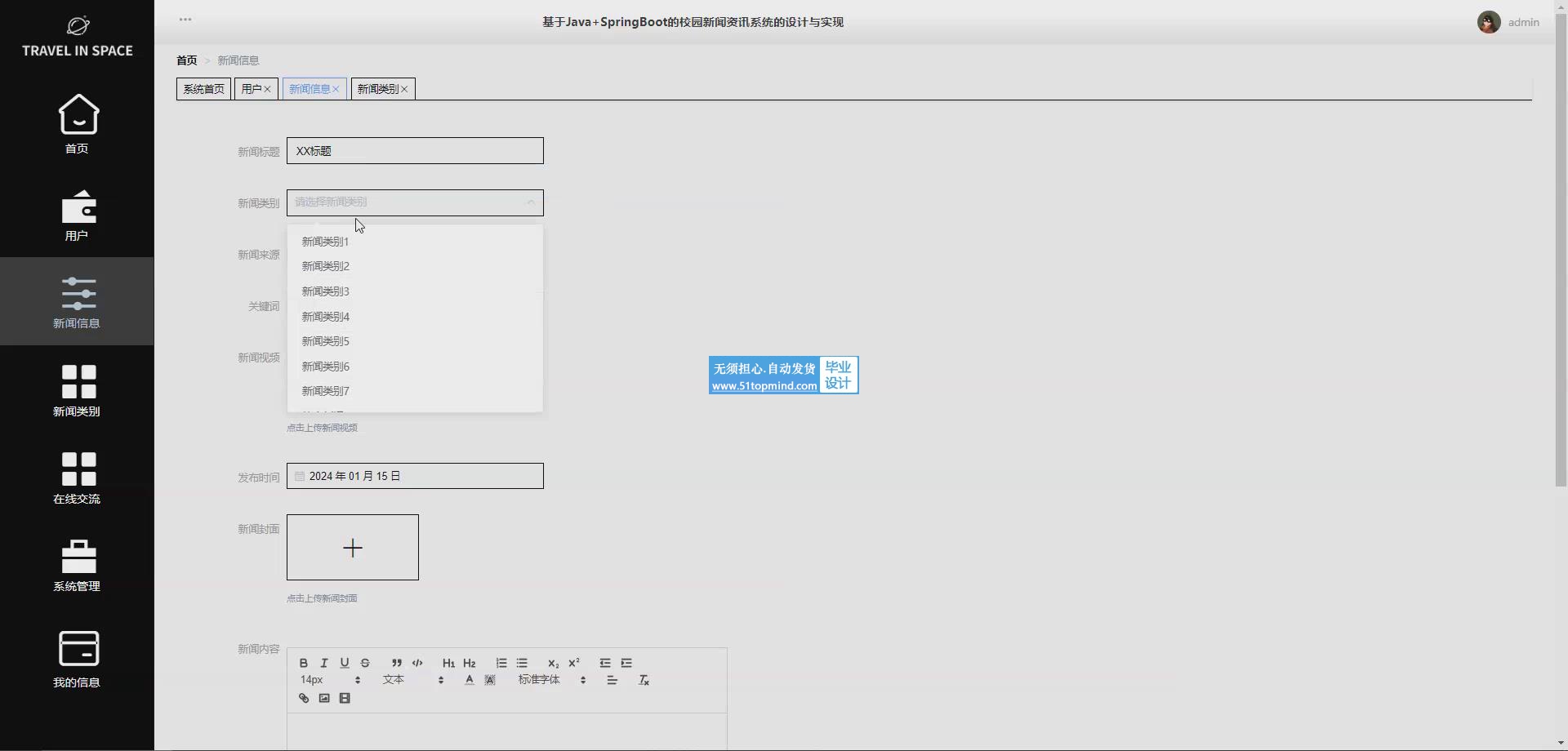
Task: Insert a video in the editor
Action: [x=345, y=698]
